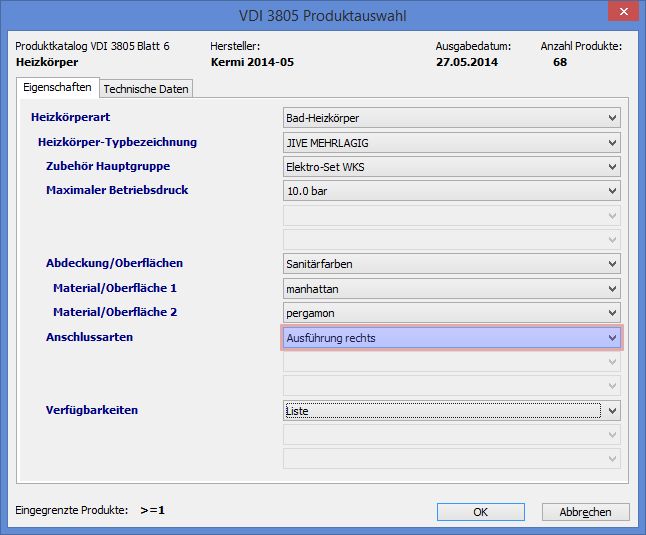Click the Material/Oberfläche 1 label

115,288
